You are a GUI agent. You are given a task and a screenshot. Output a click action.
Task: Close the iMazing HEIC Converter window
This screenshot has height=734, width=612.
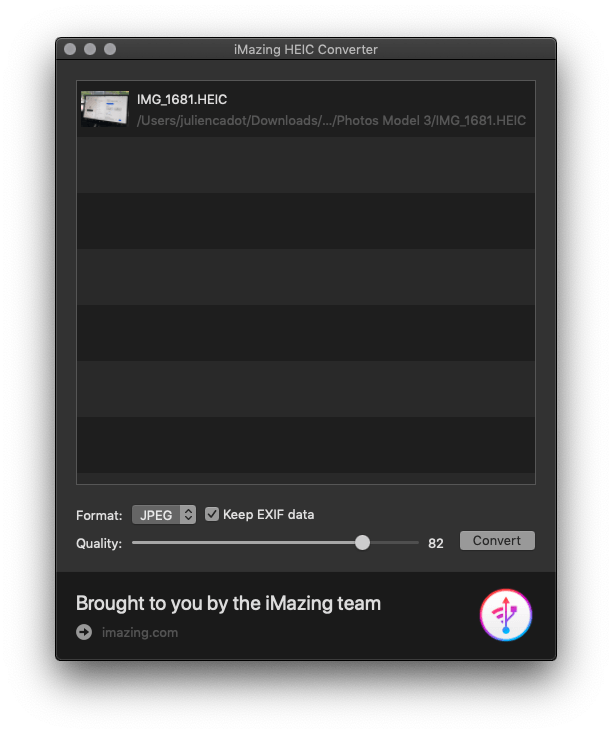point(70,49)
